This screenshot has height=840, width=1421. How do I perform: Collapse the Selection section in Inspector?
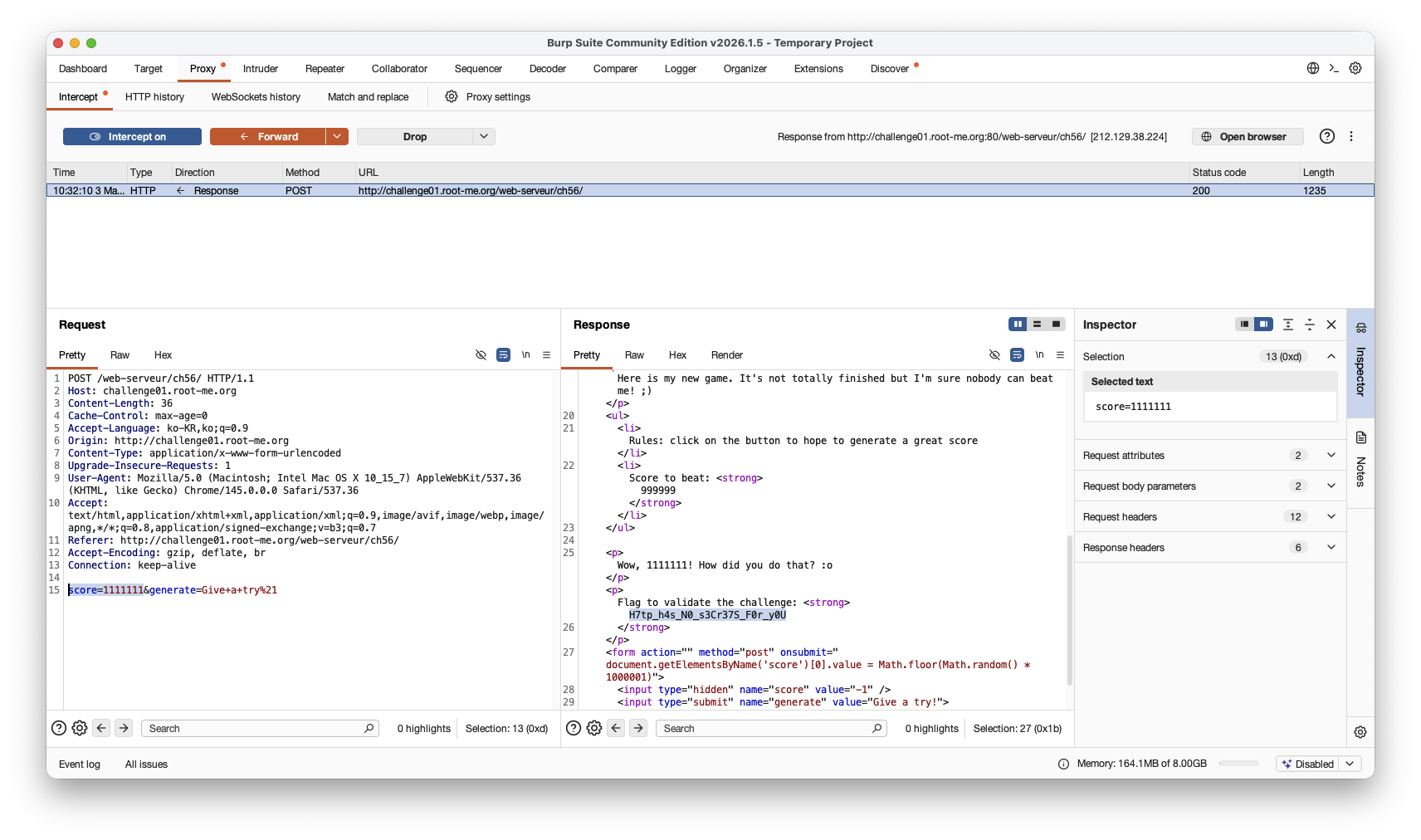[1331, 356]
